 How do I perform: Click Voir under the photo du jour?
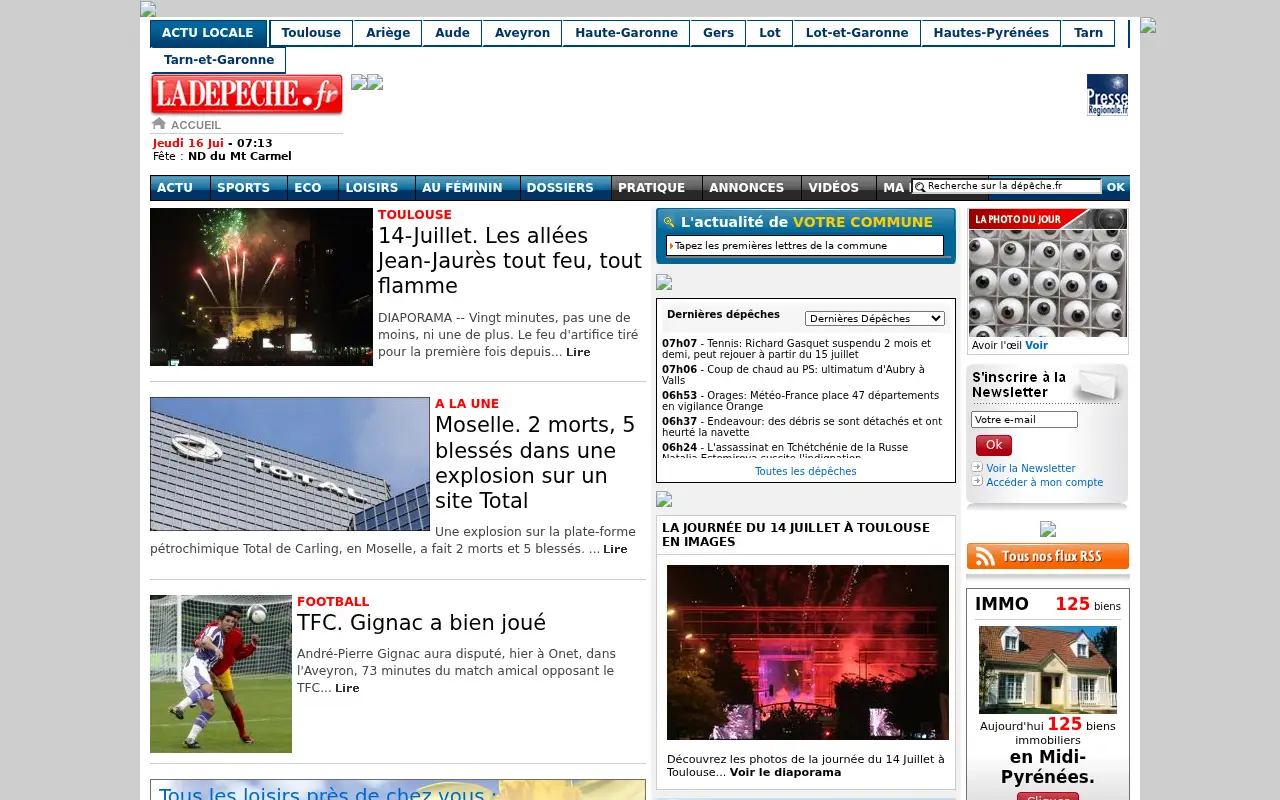point(1036,345)
